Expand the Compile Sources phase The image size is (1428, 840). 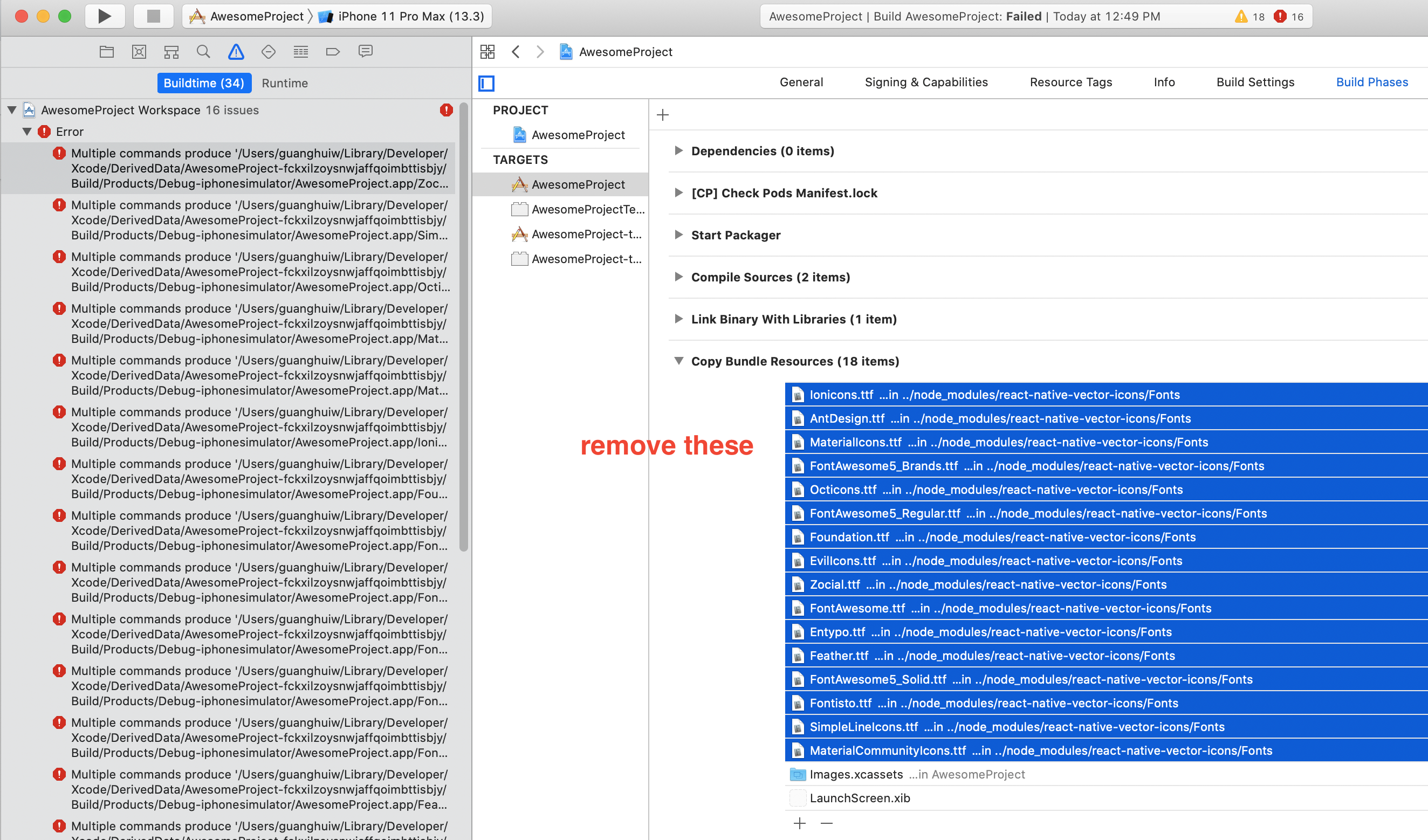(678, 277)
